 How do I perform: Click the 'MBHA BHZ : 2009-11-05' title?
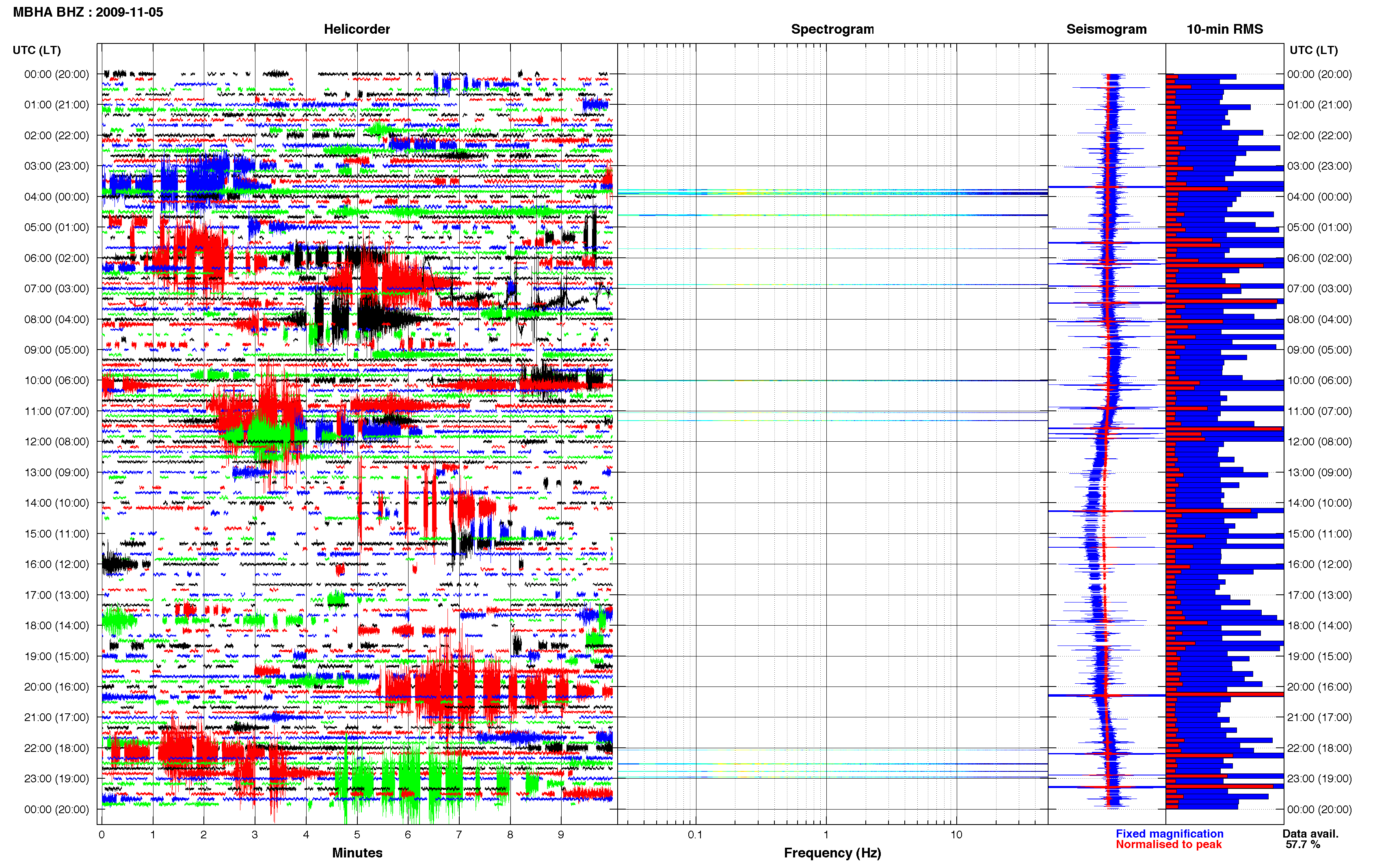pos(88,12)
